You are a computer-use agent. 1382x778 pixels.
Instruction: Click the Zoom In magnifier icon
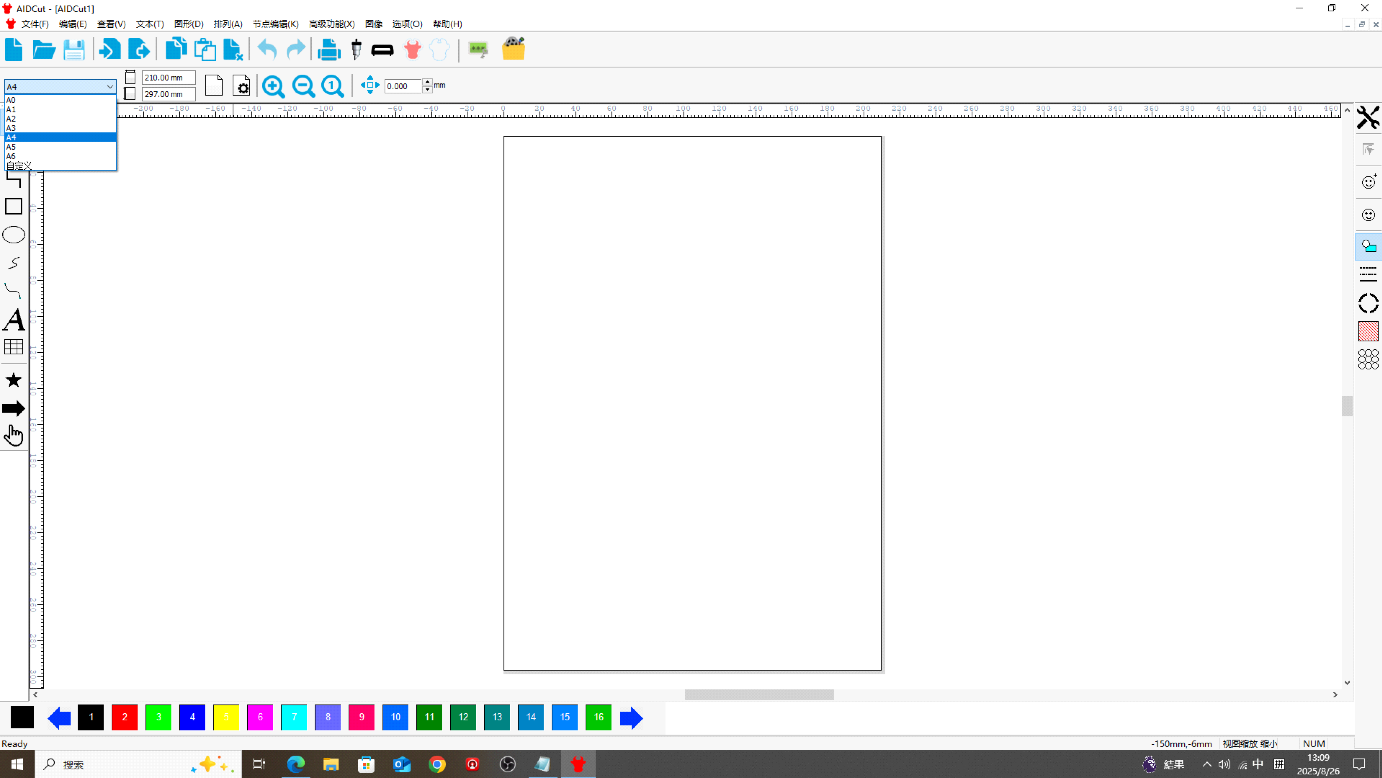click(x=273, y=86)
